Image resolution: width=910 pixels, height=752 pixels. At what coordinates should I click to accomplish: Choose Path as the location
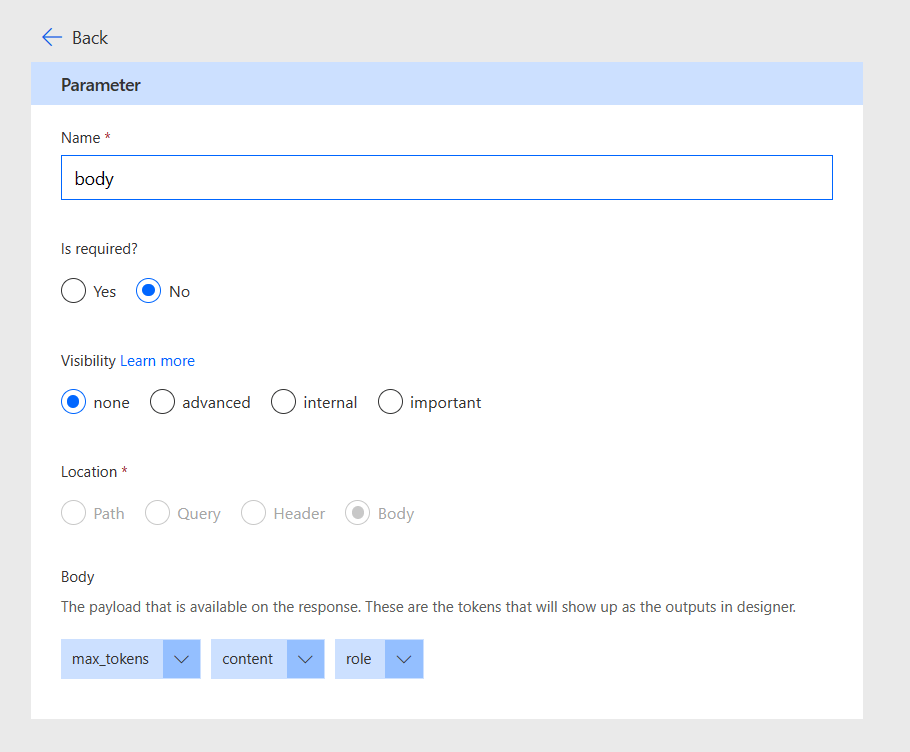click(74, 513)
